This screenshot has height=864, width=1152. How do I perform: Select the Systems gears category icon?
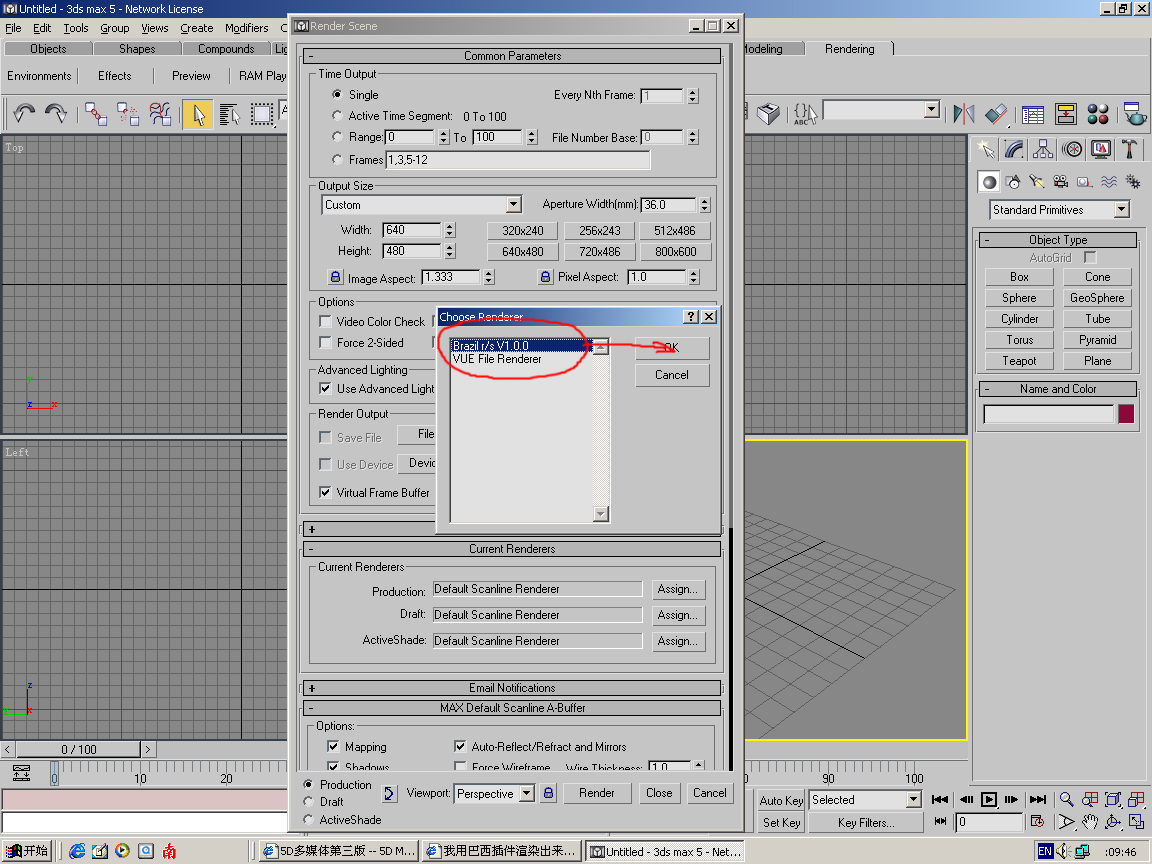1133,181
